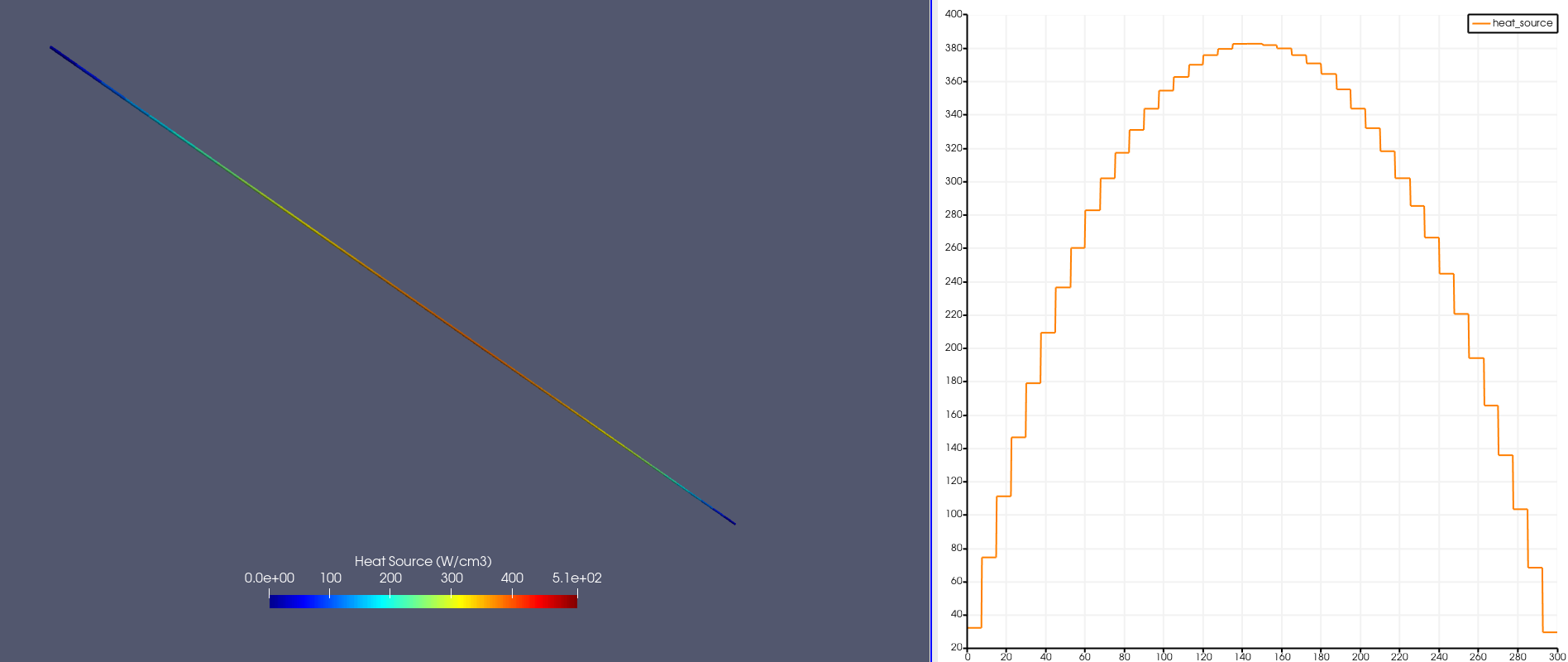Click the colored rod in the 3D view
Image resolution: width=1568 pixels, height=662 pixels.
pyautogui.click(x=393, y=285)
